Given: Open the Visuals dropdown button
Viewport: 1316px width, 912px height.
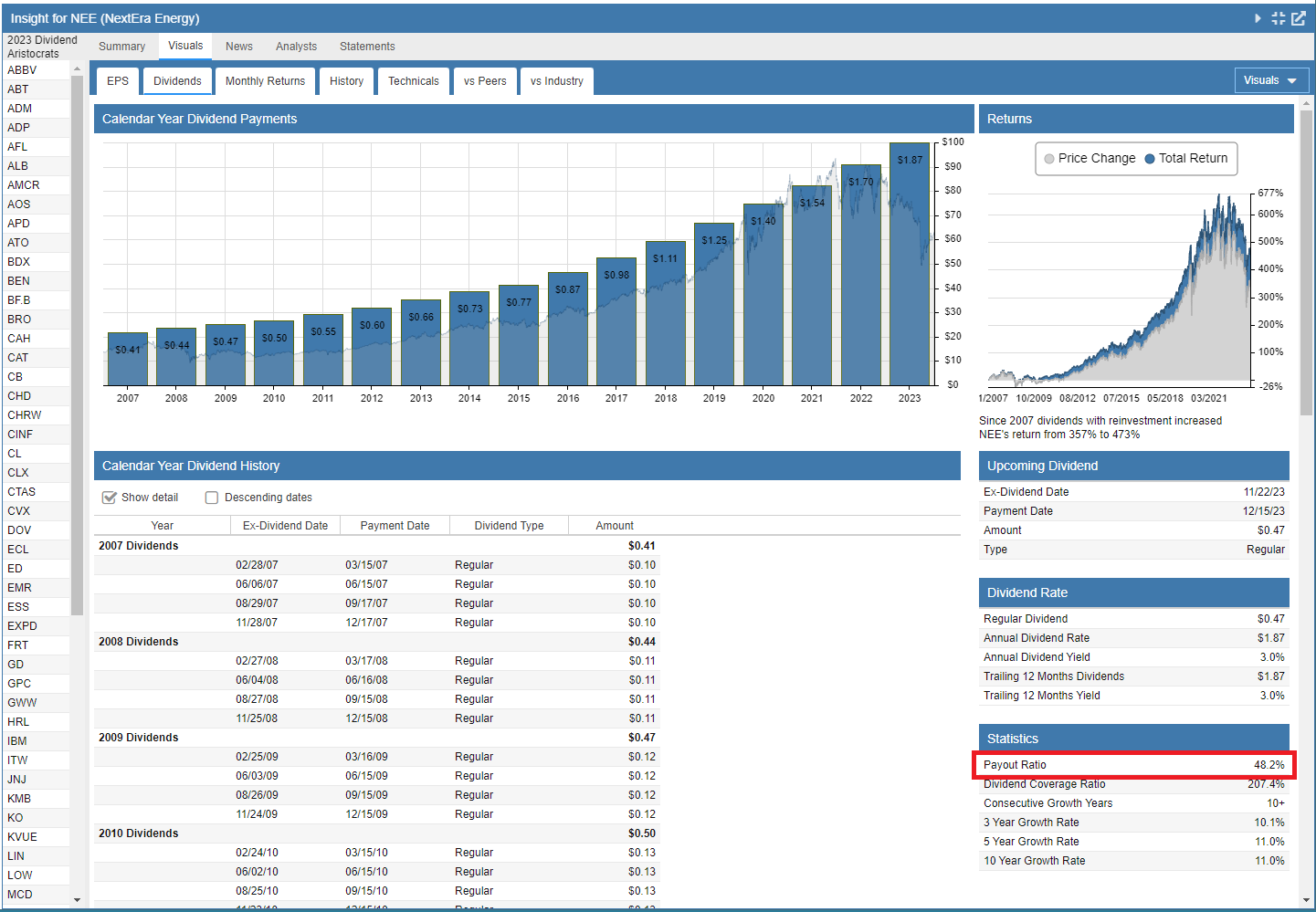Looking at the screenshot, I should point(1271,80).
